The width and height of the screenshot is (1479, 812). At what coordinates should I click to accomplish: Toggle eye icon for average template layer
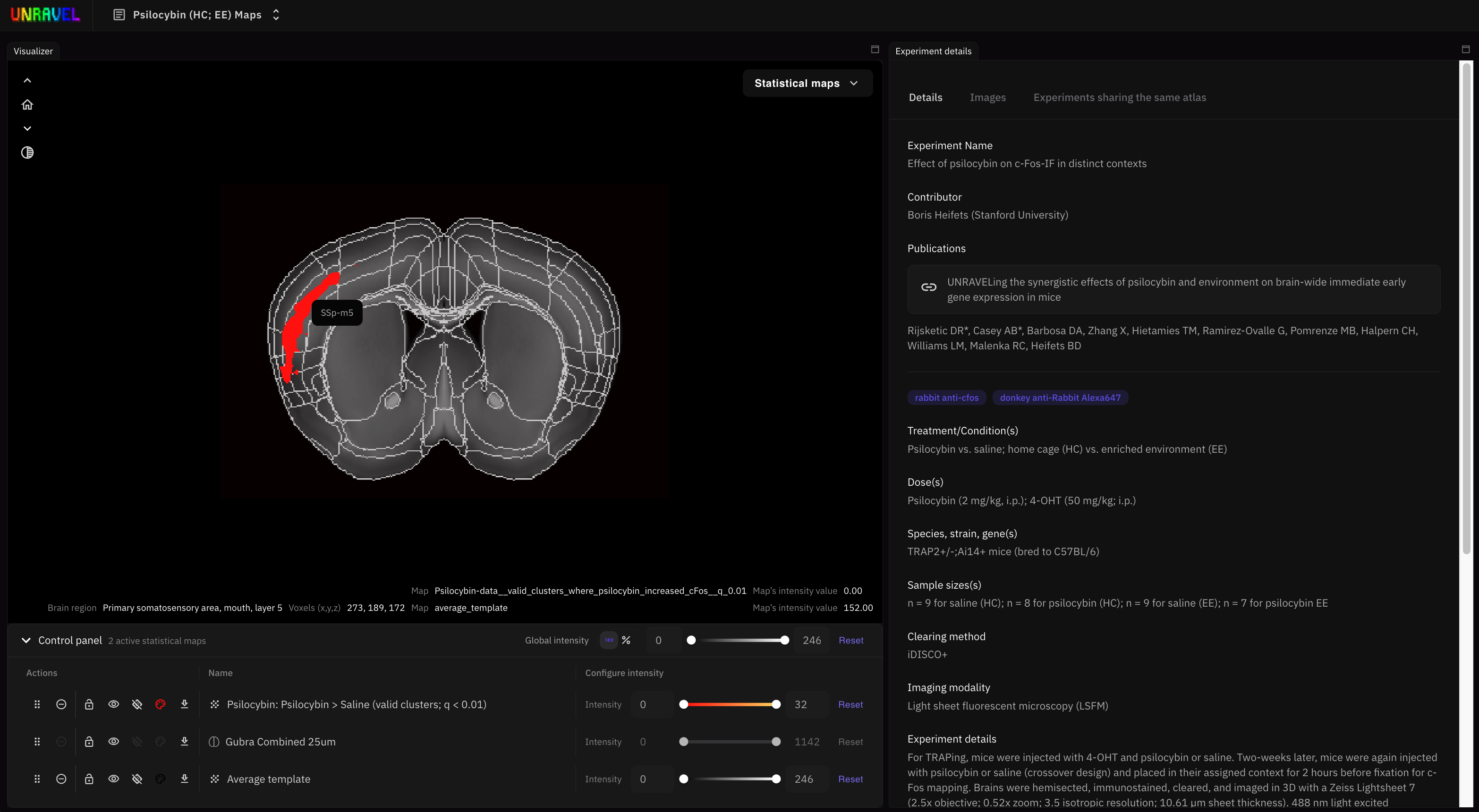point(113,778)
